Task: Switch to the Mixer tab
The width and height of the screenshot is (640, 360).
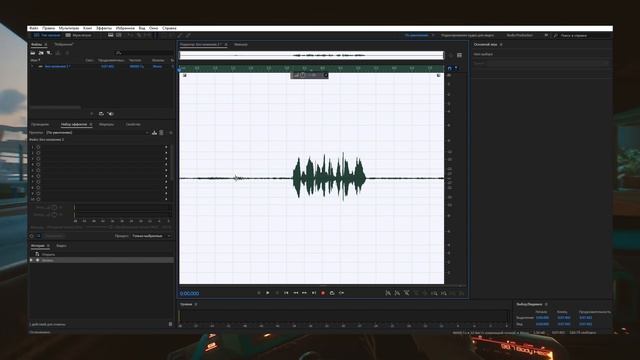Action: [x=241, y=44]
